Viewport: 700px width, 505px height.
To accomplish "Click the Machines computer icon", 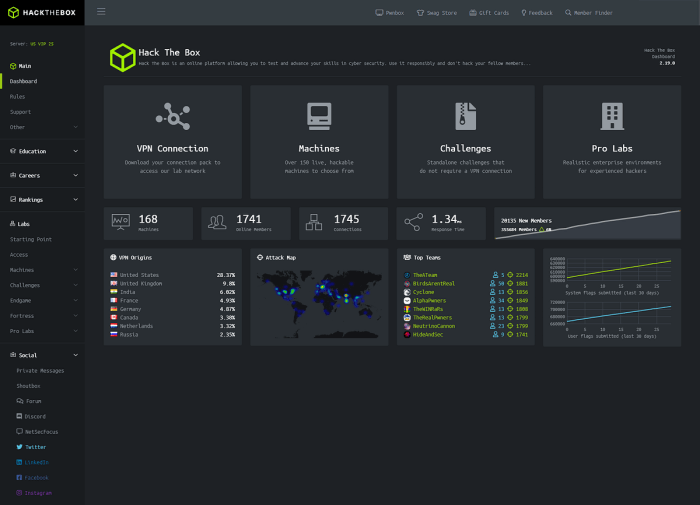I will coord(319,117).
